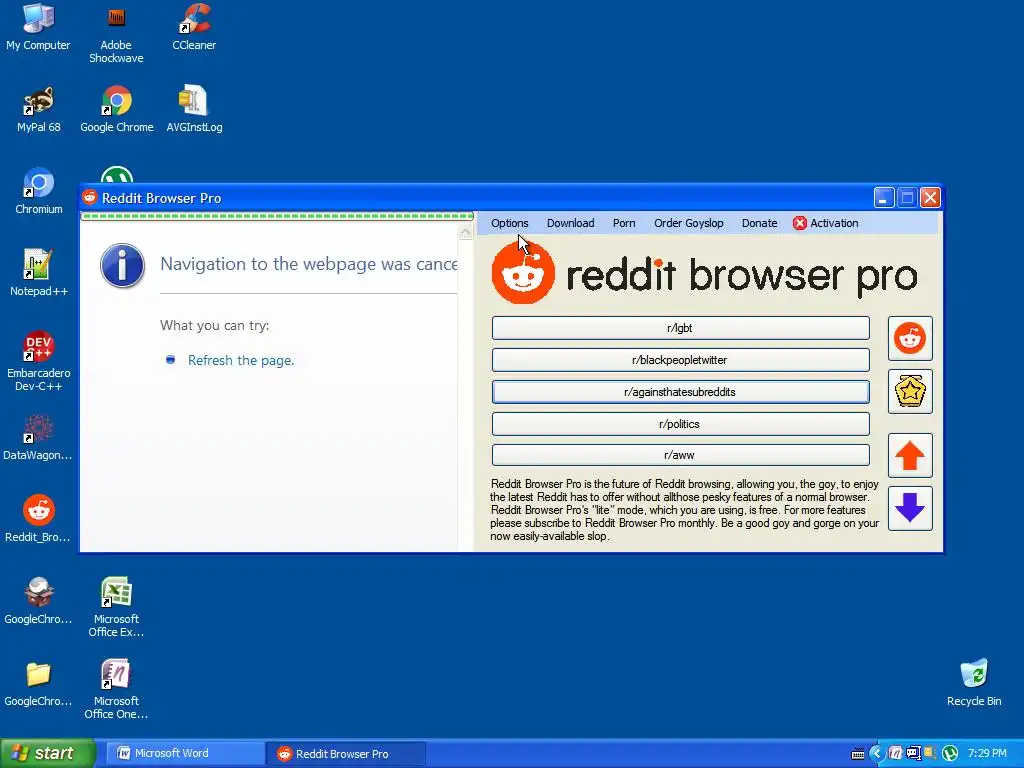Click the Reddit Browser Pro taskbar button

click(346, 754)
